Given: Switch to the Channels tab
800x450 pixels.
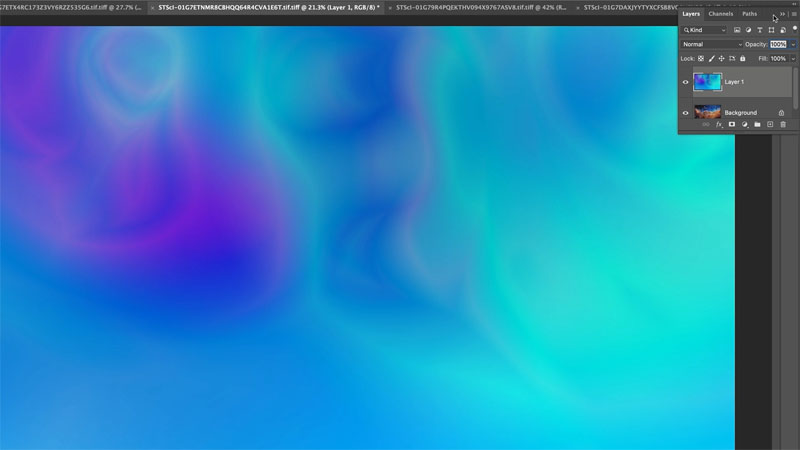Looking at the screenshot, I should pos(720,14).
